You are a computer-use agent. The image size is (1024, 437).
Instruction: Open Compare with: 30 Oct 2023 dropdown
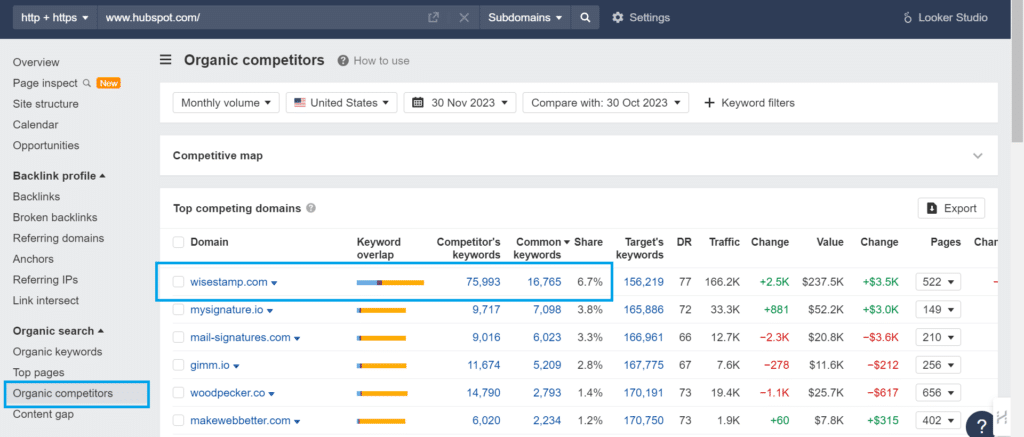[605, 103]
